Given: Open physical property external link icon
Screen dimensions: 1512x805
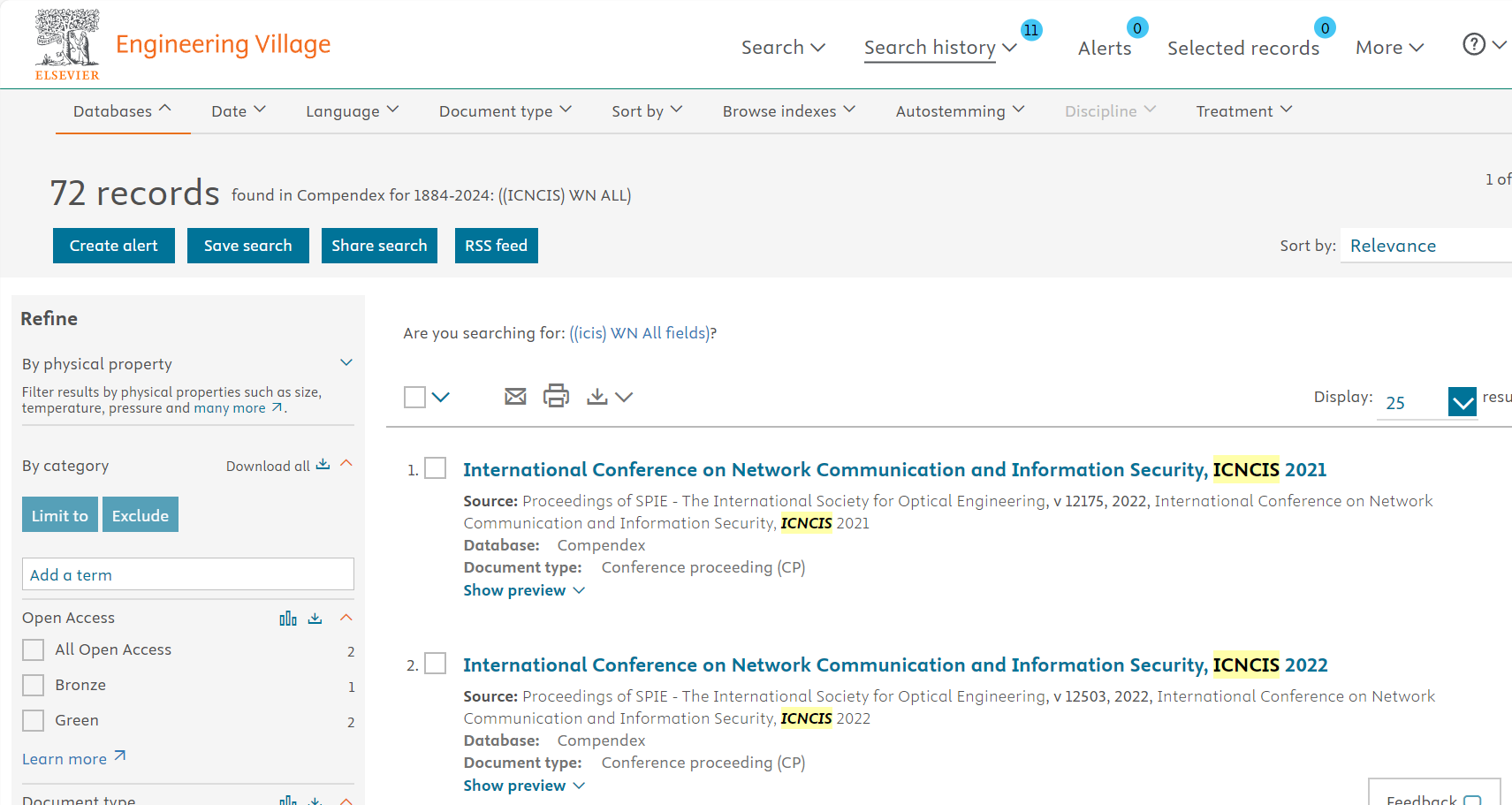Looking at the screenshot, I should coord(277,407).
